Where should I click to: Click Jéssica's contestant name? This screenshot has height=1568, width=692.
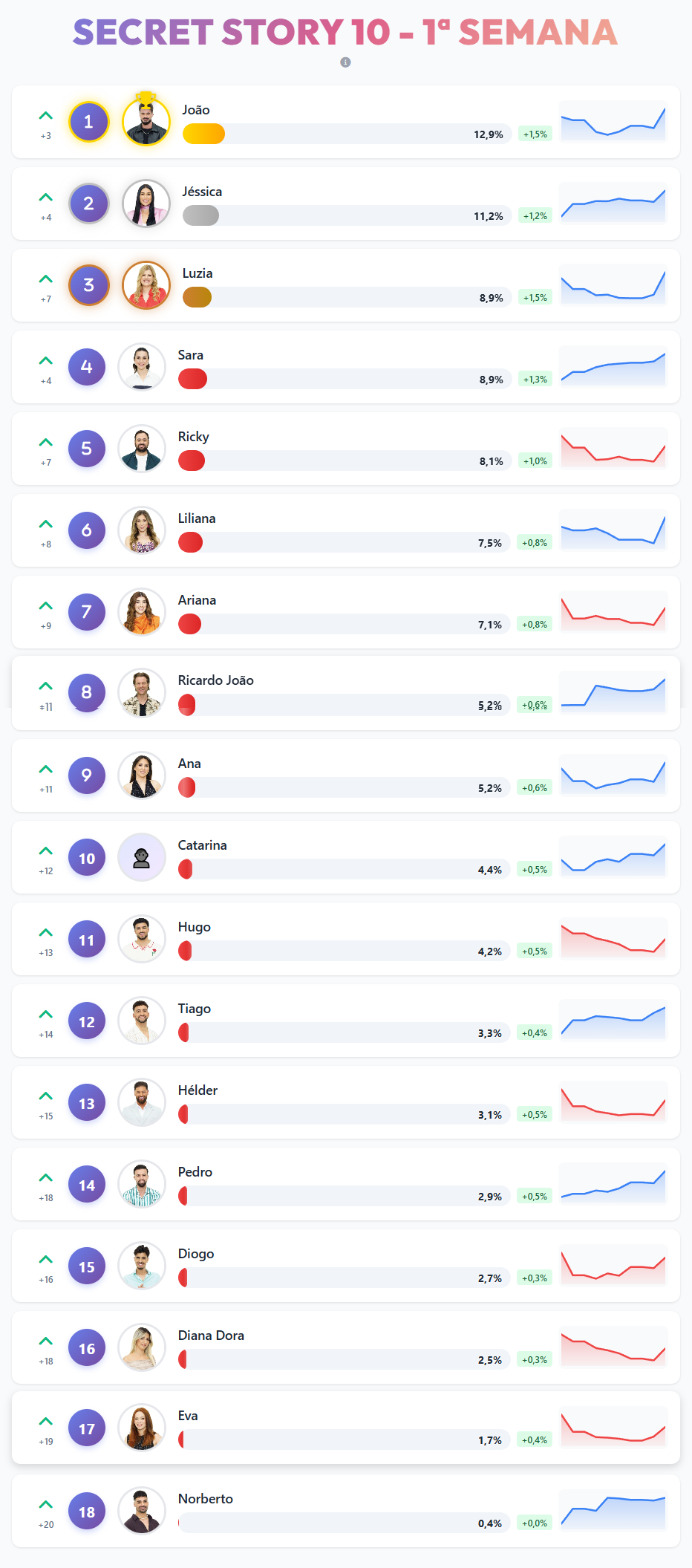pyautogui.click(x=202, y=192)
